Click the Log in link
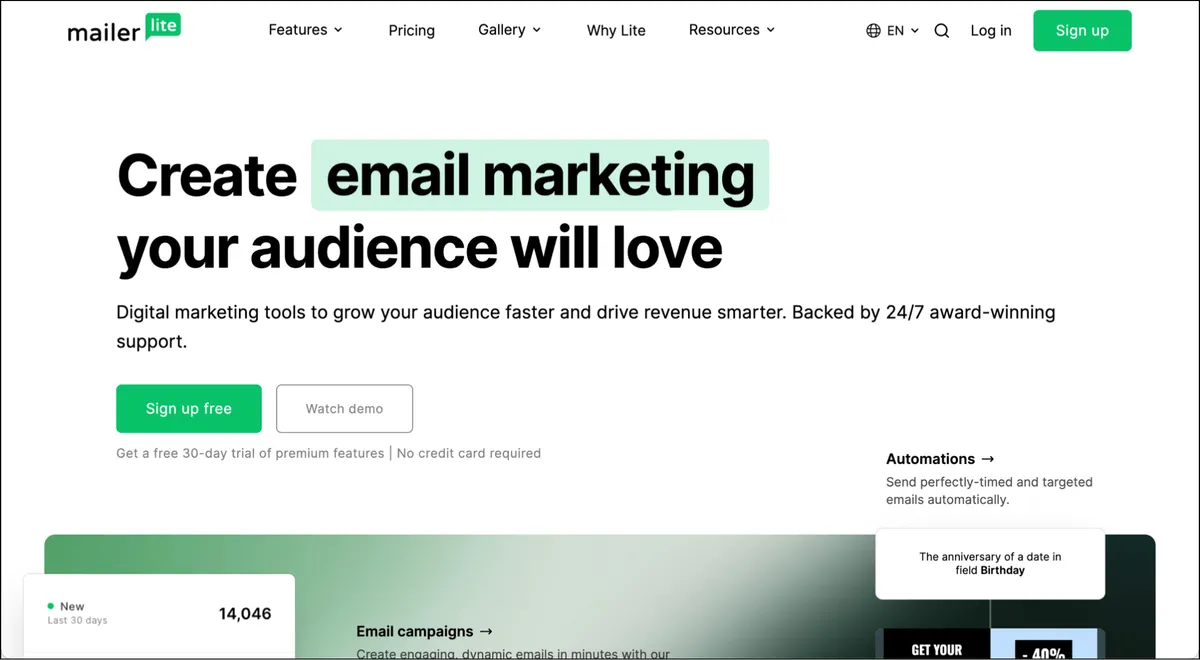This screenshot has width=1200, height=660. tap(991, 31)
